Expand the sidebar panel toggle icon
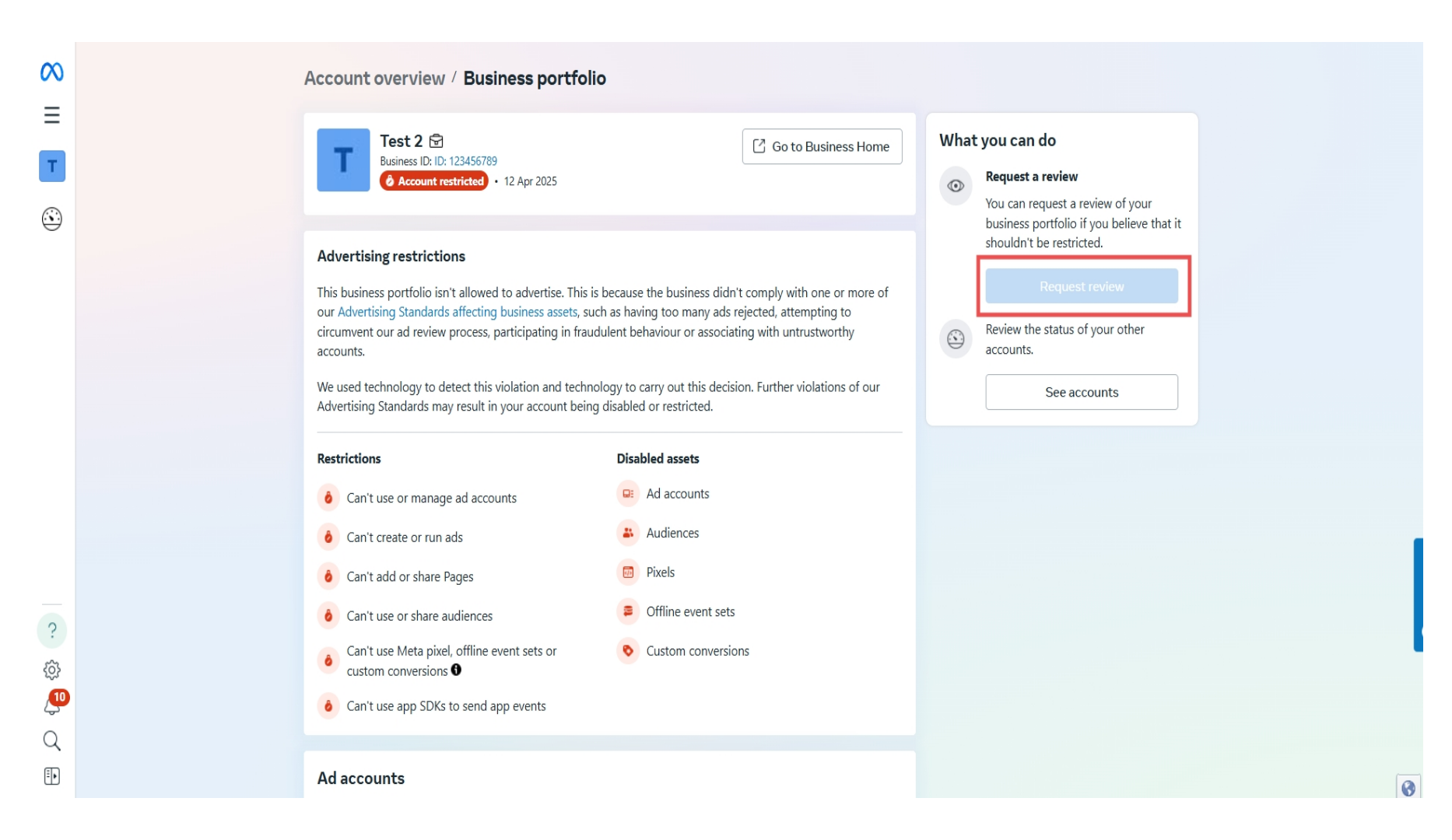The image size is (1452, 840). [51, 776]
